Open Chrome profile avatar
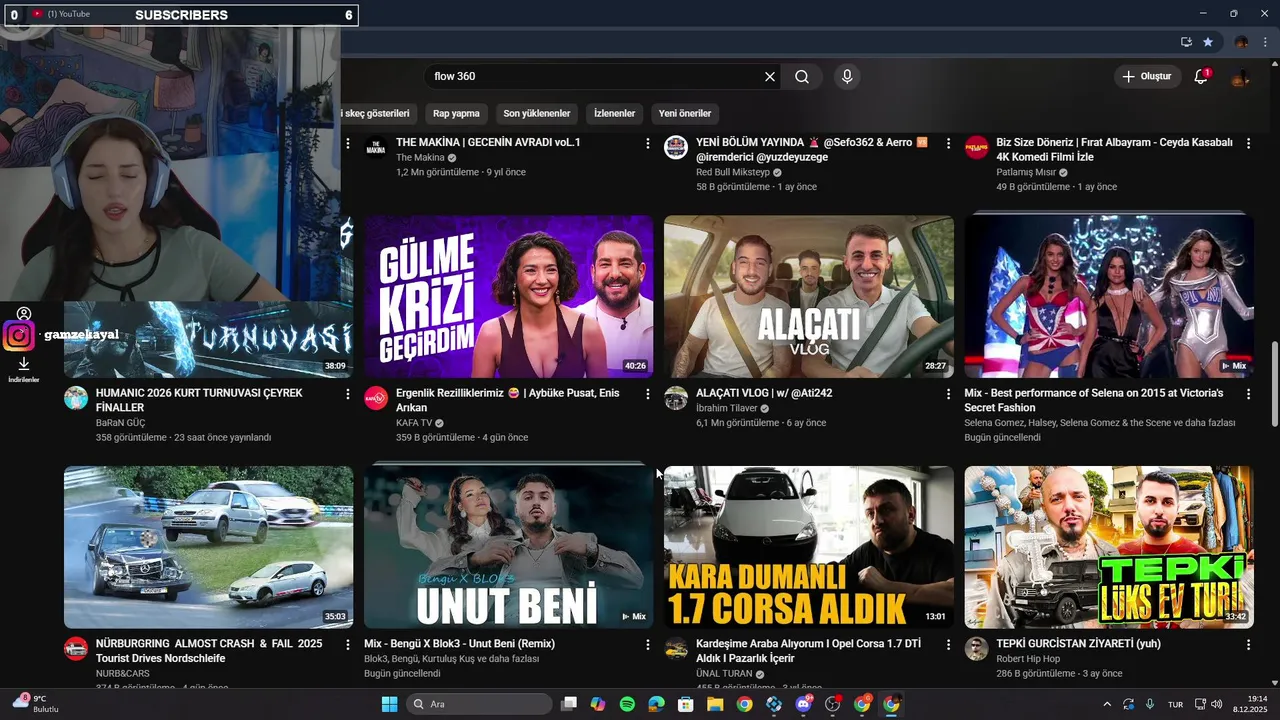 [1241, 42]
